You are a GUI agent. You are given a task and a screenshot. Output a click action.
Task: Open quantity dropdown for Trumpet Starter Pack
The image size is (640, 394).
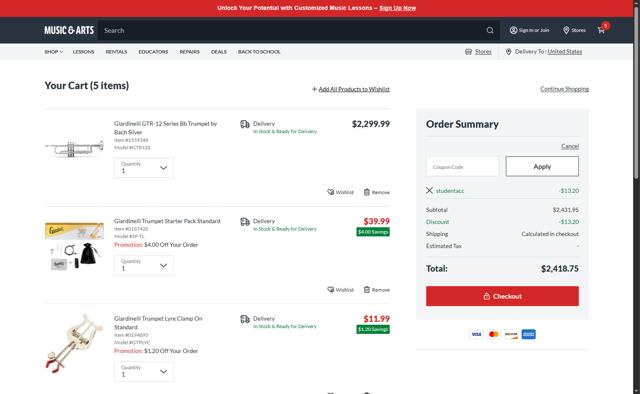pos(144,265)
